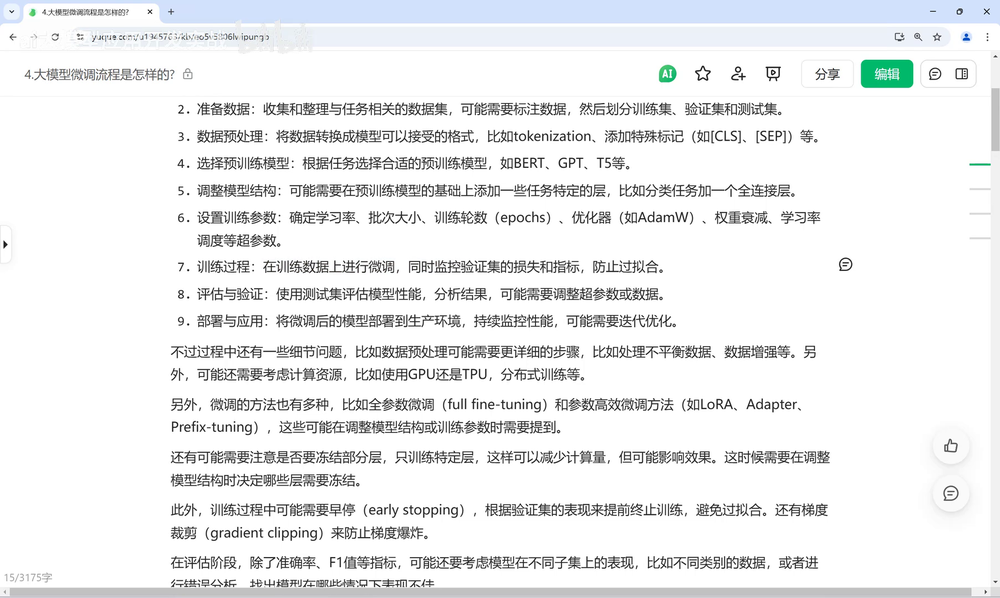Open the tab search dropdown arrow
Screen dimensions: 1000x598
[11, 11]
